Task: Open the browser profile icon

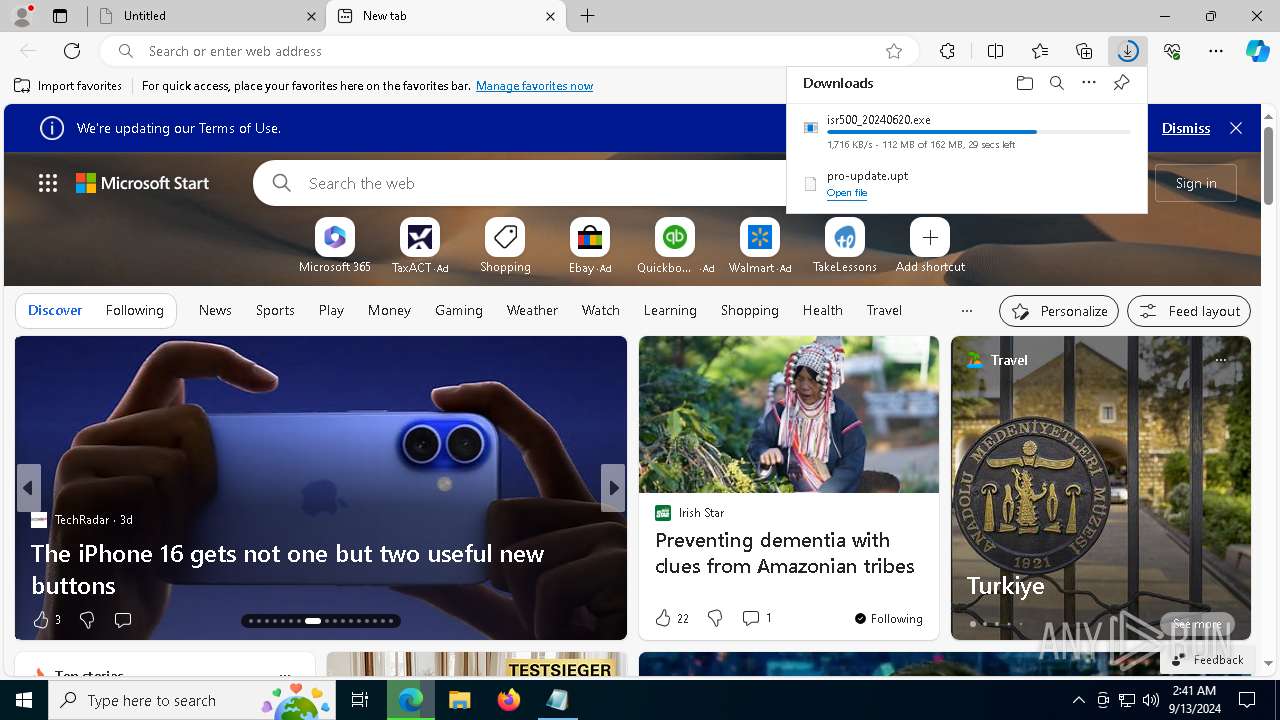Action: tap(22, 15)
